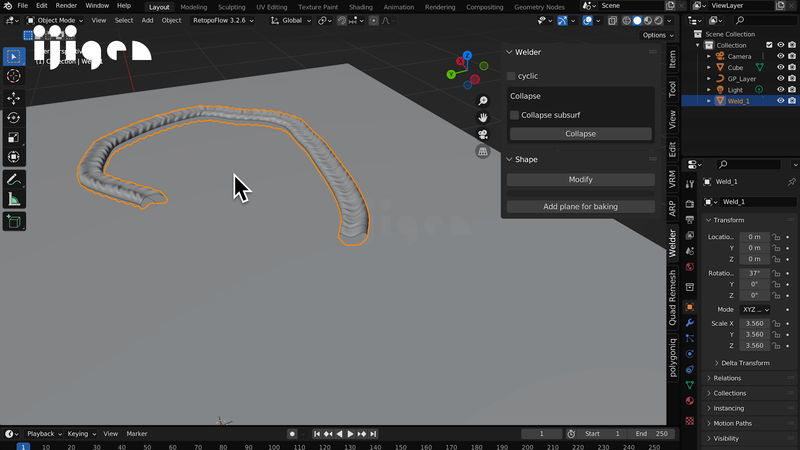Open Physics properties tab icon

point(690,354)
